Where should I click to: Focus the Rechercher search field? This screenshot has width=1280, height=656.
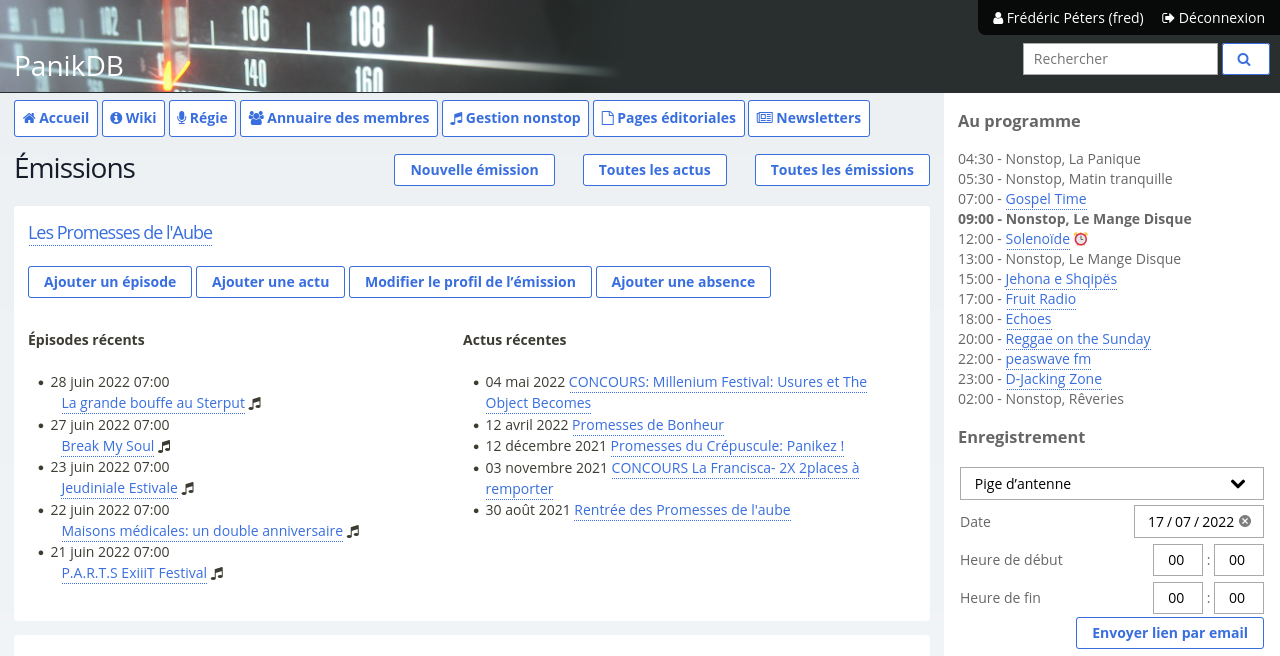click(x=1120, y=59)
